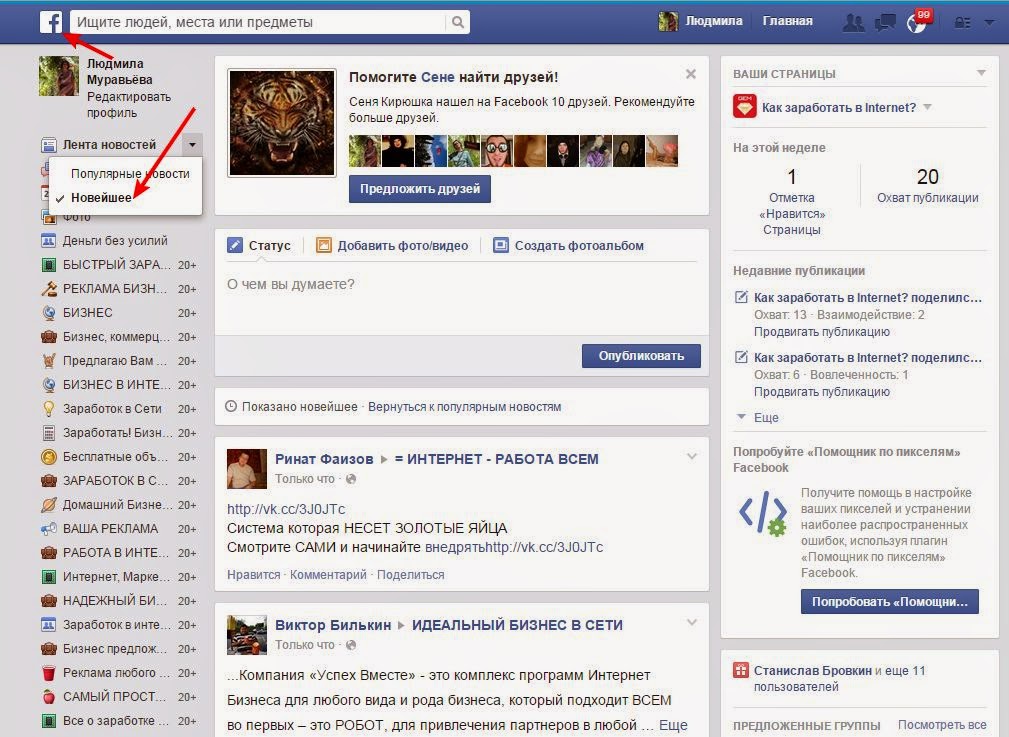
Task: Open friend requests icon in top bar
Action: [853, 23]
